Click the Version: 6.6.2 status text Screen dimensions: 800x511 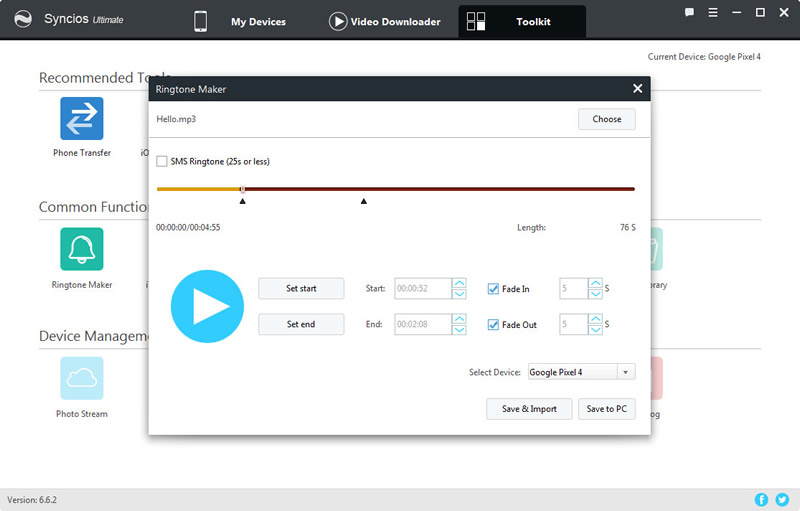pos(32,500)
